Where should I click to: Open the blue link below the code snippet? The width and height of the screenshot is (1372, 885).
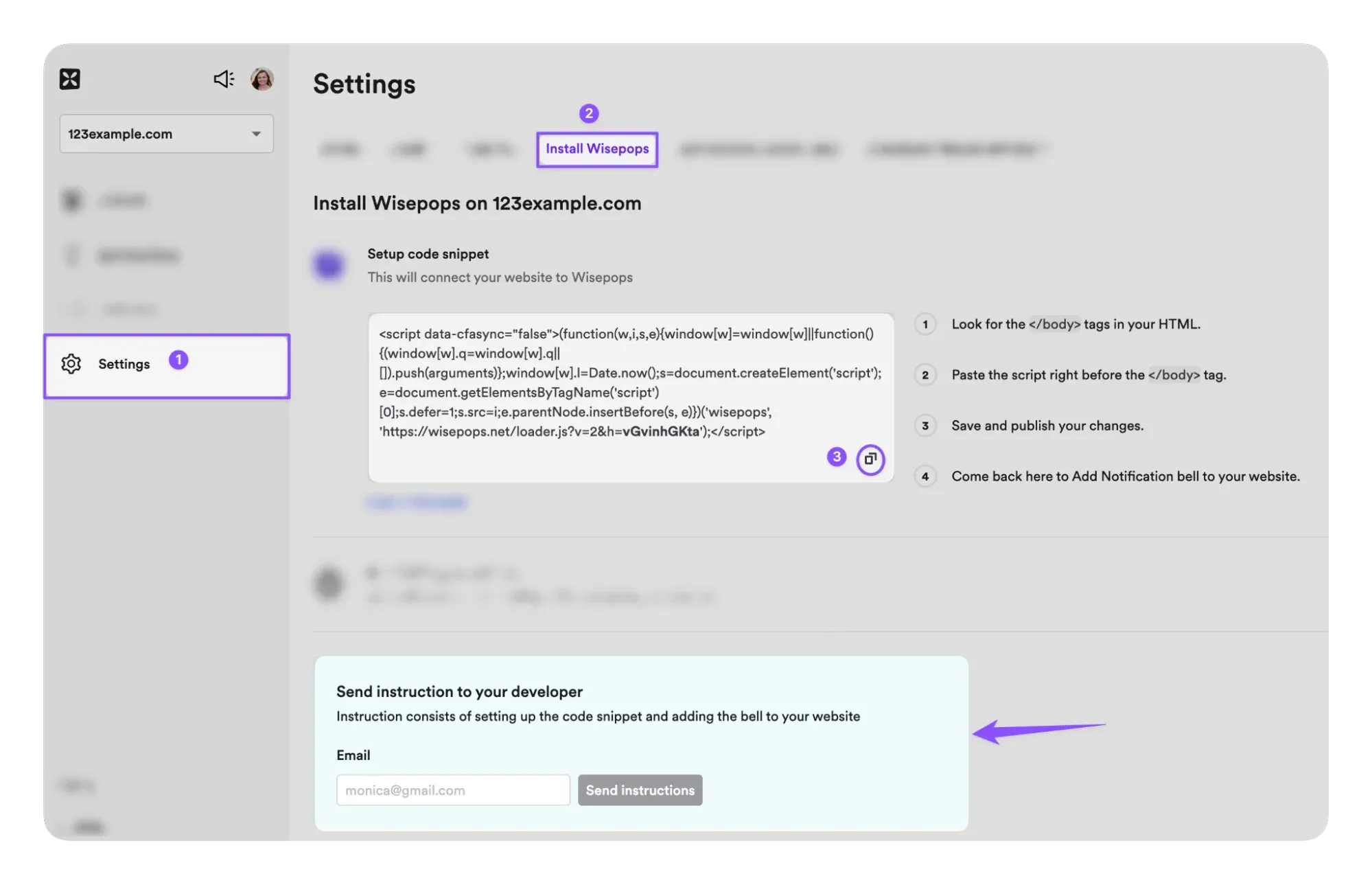pos(415,502)
